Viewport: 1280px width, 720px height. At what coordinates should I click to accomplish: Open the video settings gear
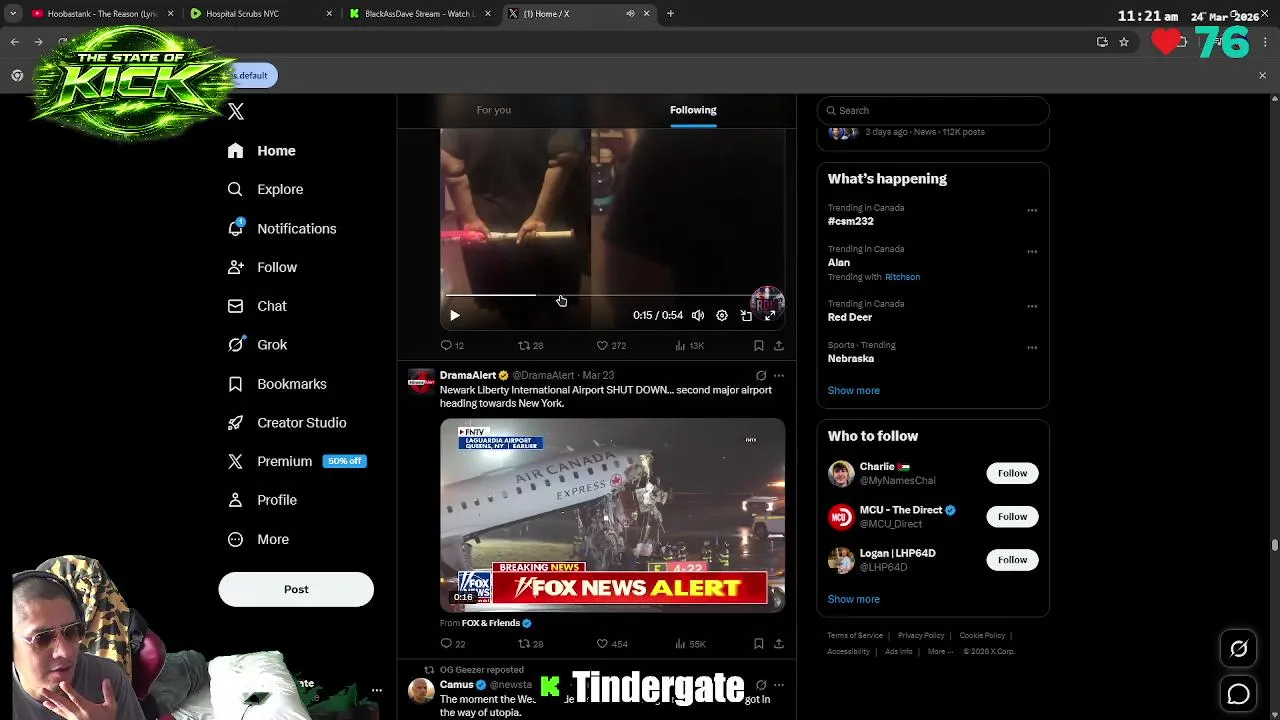[722, 315]
